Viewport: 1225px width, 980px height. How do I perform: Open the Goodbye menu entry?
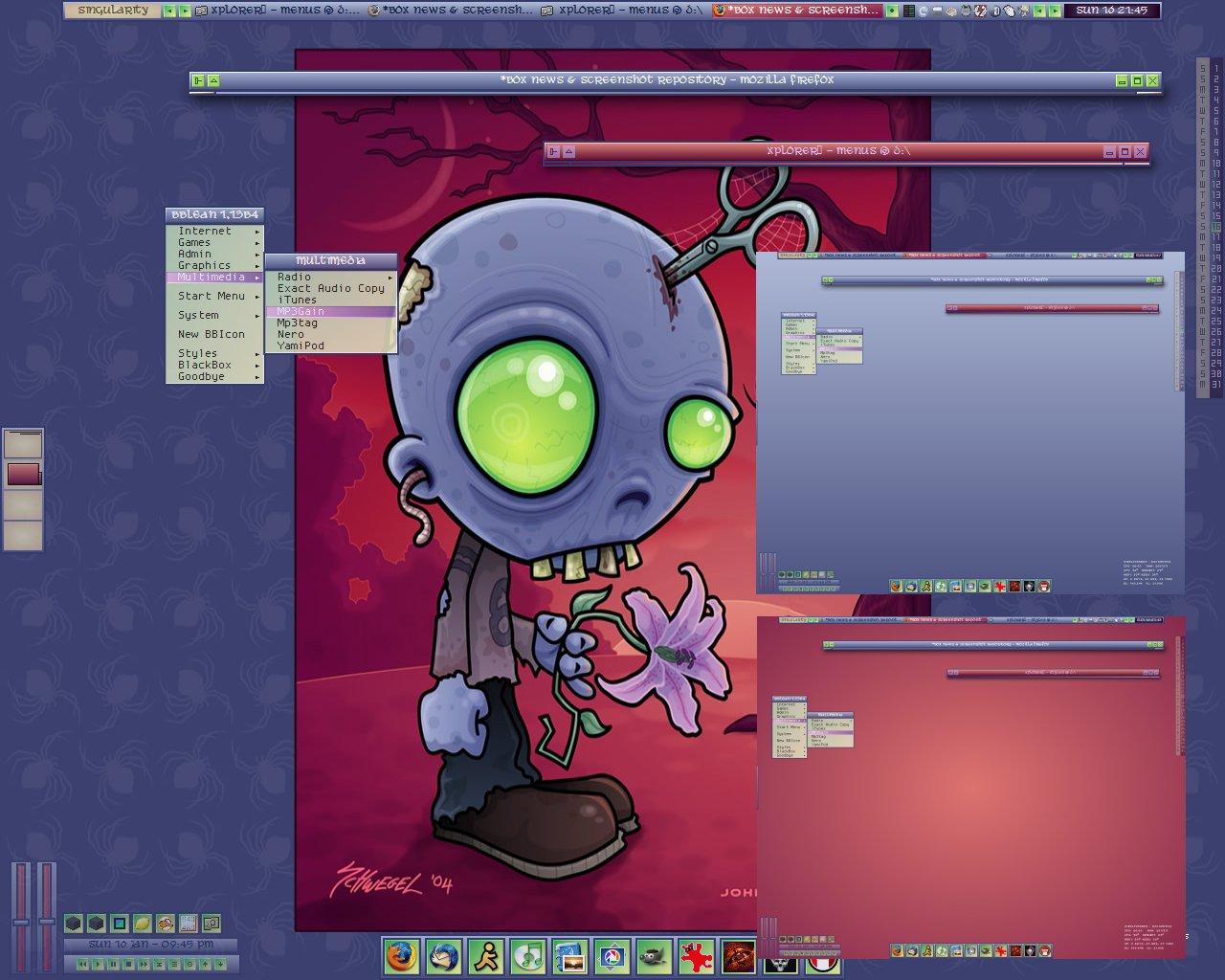(x=214, y=376)
